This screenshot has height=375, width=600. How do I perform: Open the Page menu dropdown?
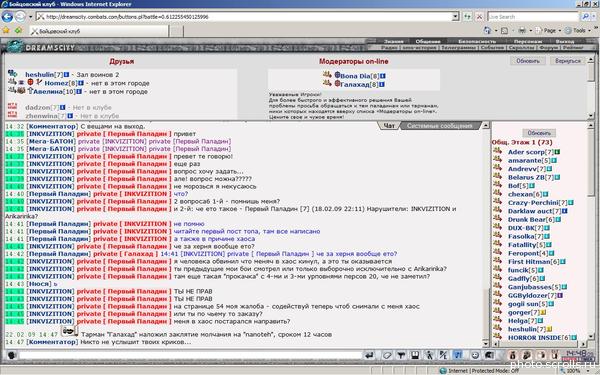pos(548,30)
